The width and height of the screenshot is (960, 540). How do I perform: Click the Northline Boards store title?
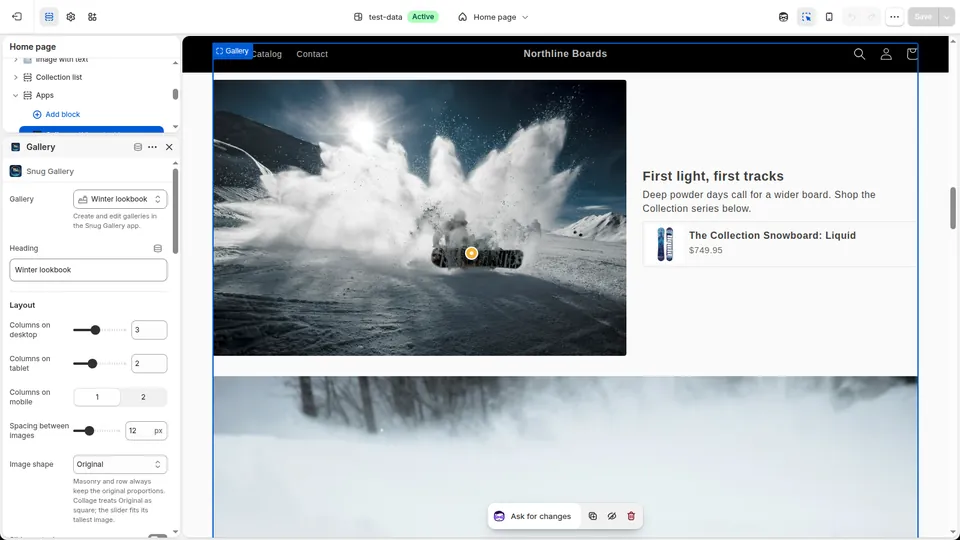pyautogui.click(x=565, y=54)
